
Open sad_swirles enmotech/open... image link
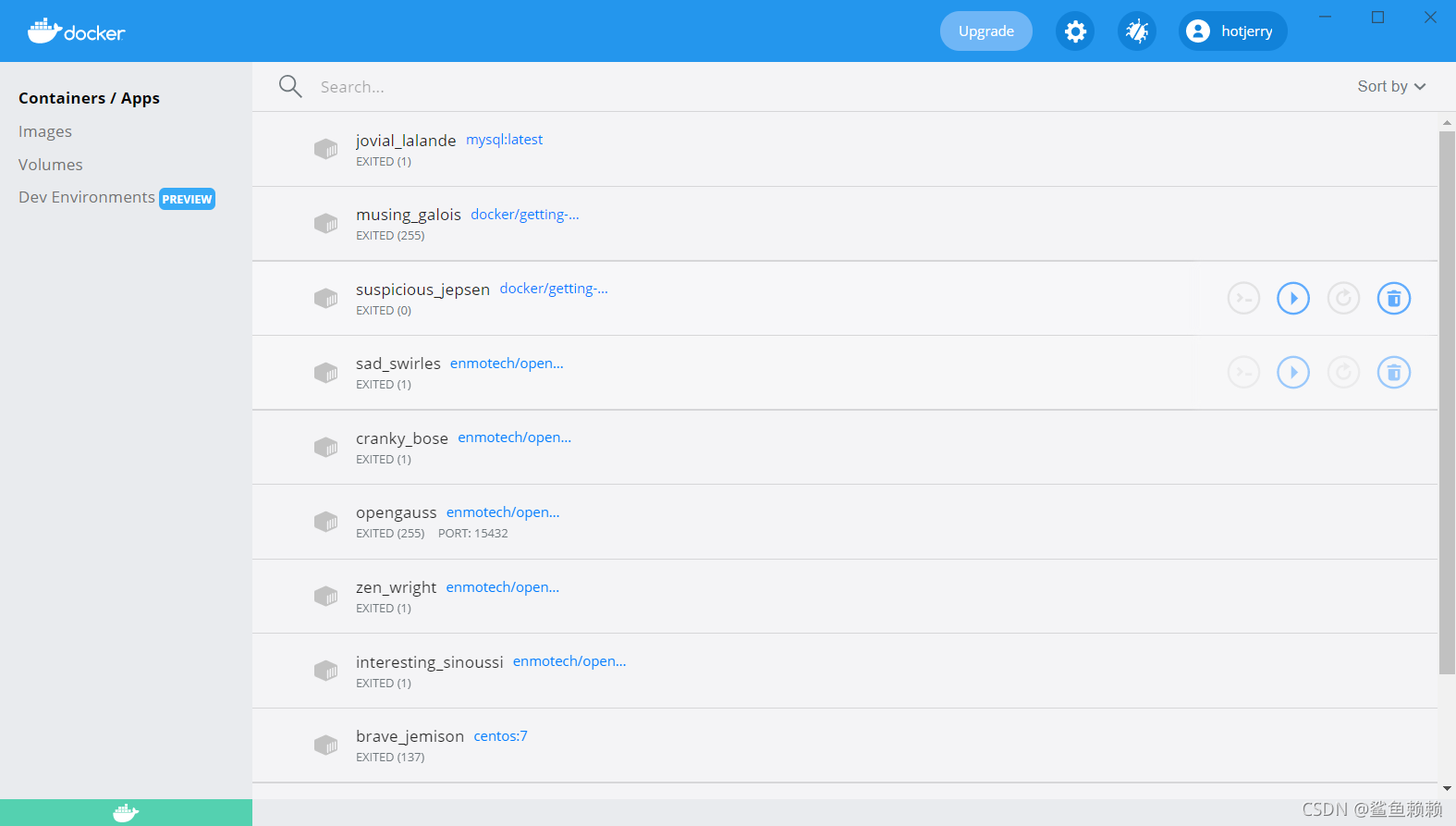[x=507, y=364]
